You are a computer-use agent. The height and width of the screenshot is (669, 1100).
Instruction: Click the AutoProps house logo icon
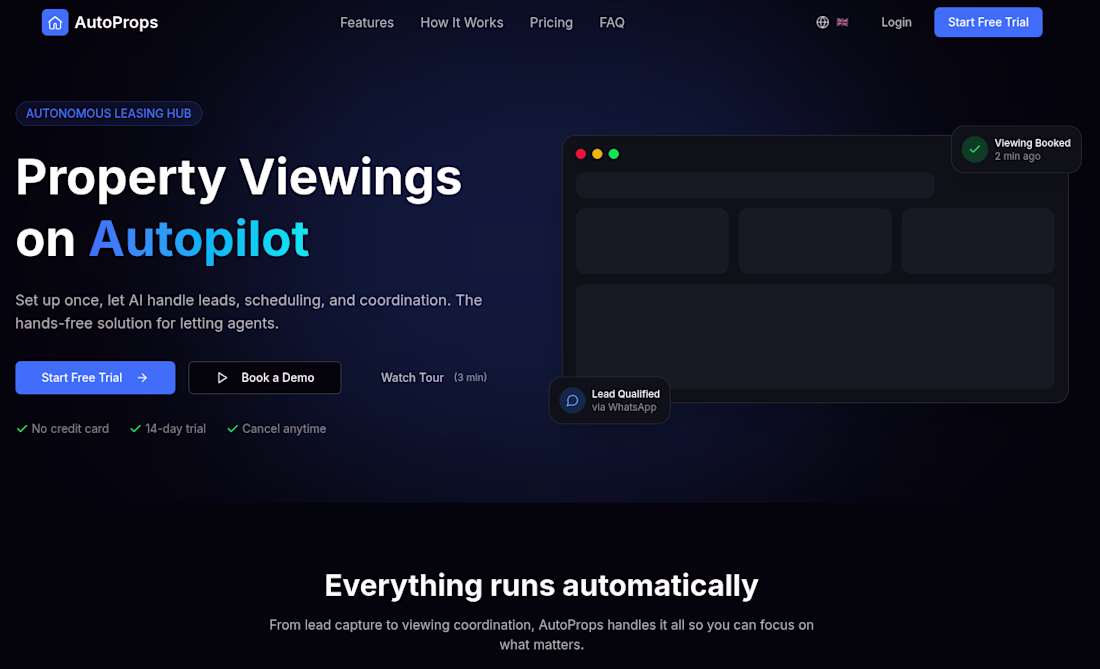(55, 22)
